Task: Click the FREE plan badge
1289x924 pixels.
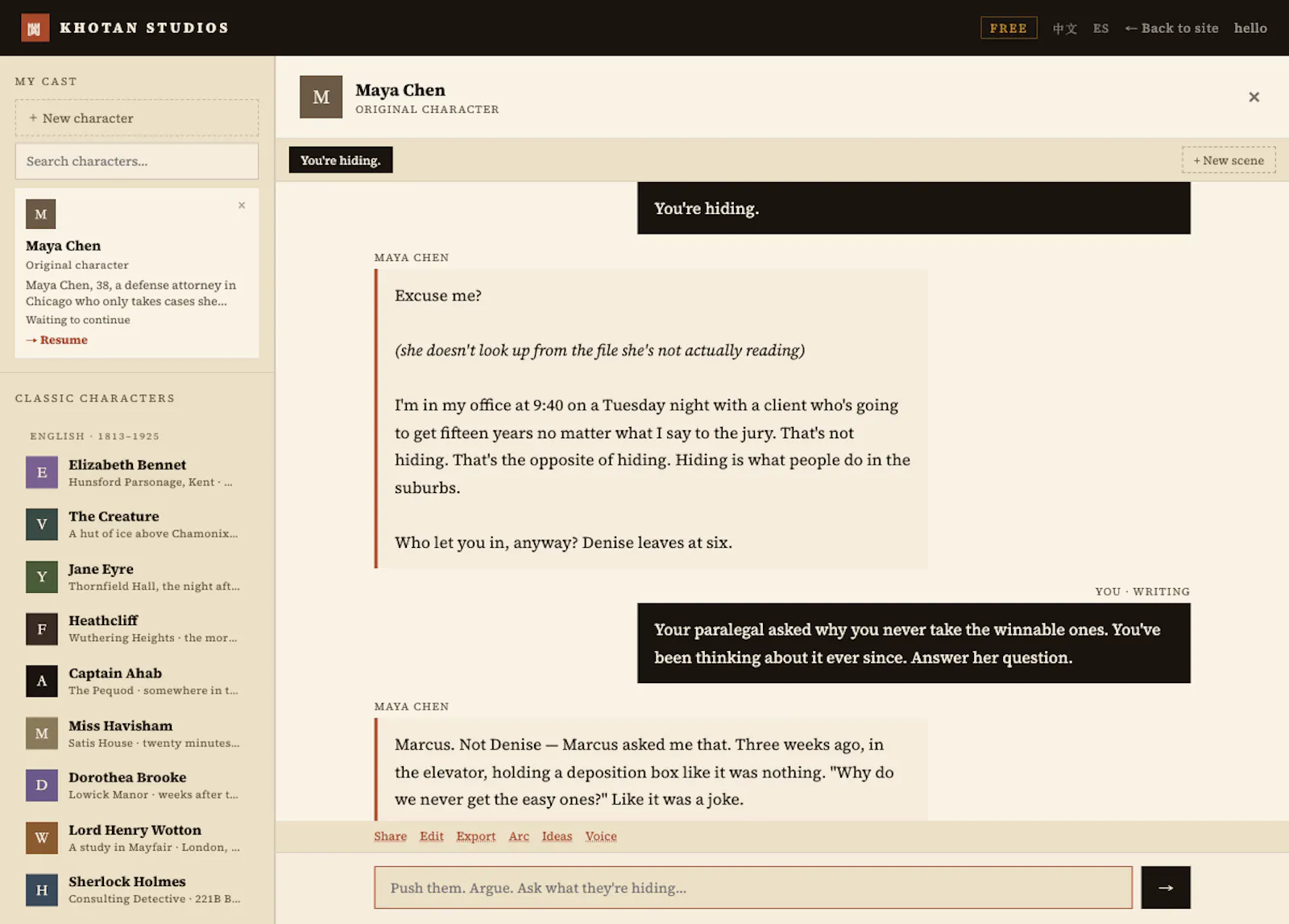Action: point(1009,28)
